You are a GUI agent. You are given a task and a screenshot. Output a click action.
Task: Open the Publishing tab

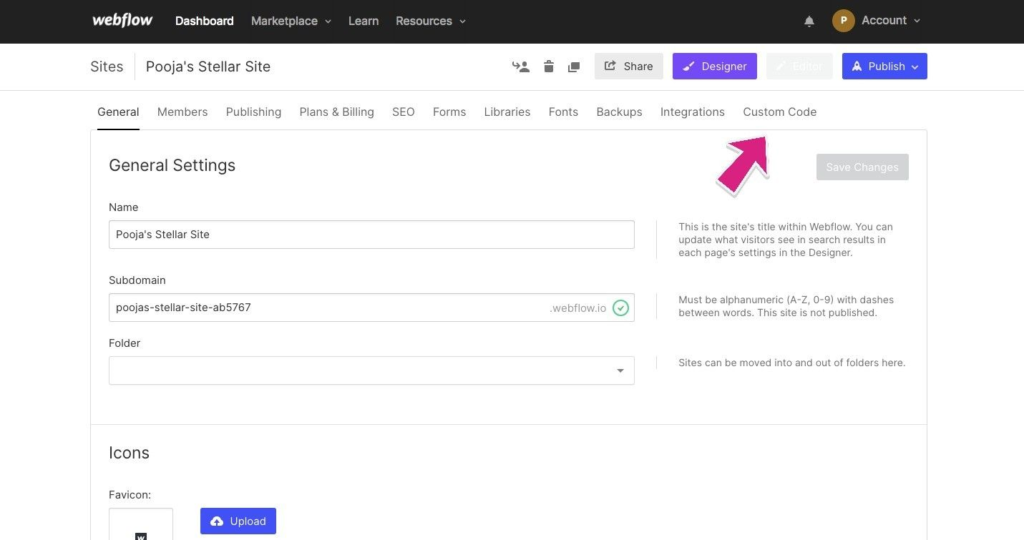click(253, 112)
